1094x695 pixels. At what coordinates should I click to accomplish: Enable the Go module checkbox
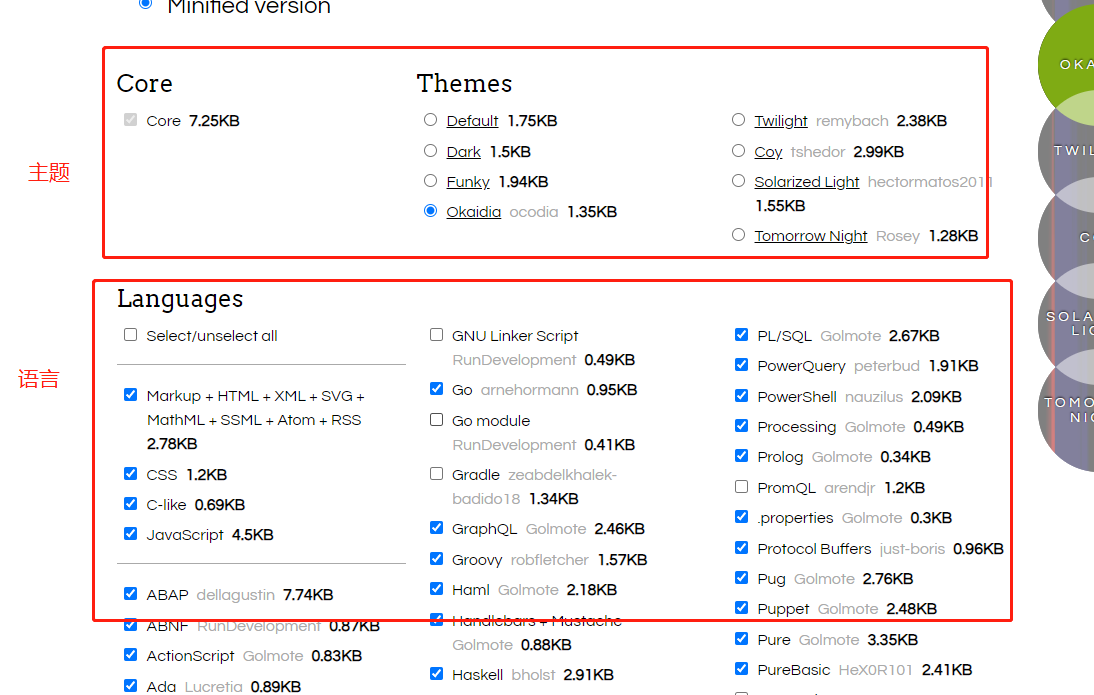[437, 420]
